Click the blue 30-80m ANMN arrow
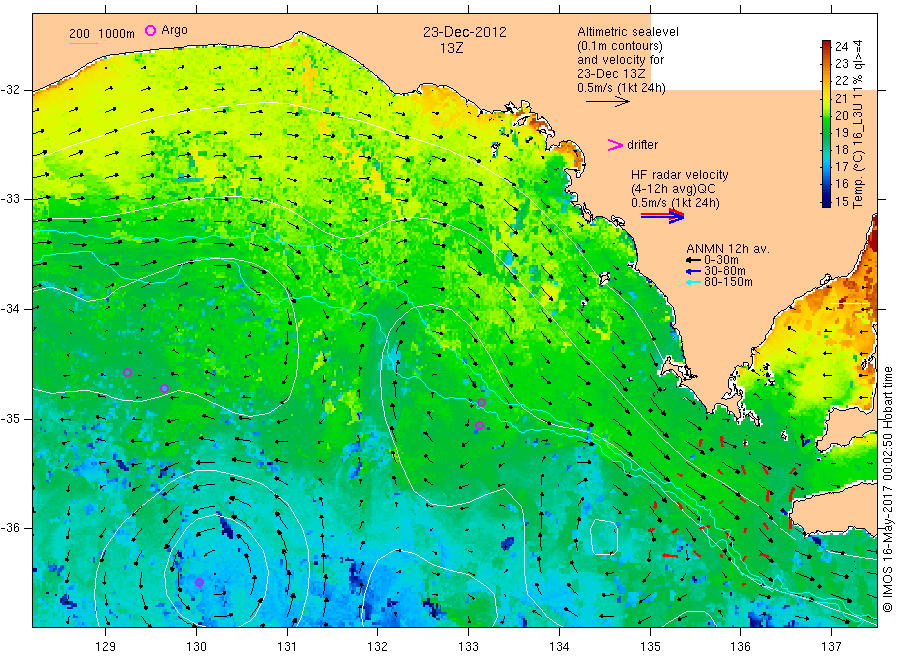900x660 pixels. coord(693,271)
